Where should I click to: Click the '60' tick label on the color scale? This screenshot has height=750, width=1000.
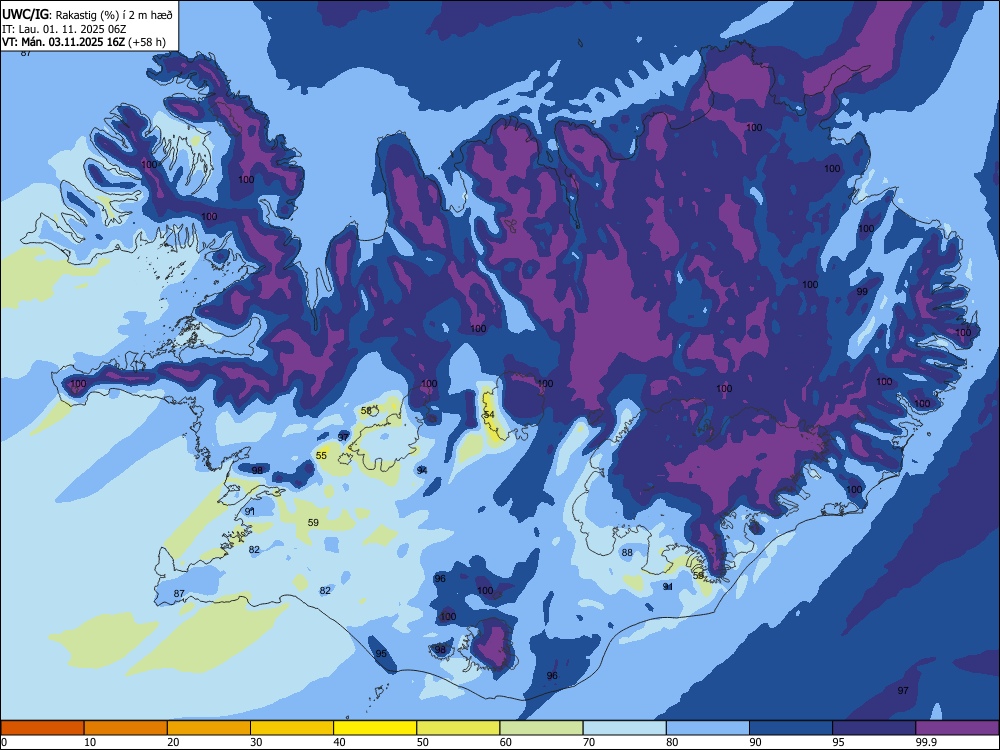point(506,742)
